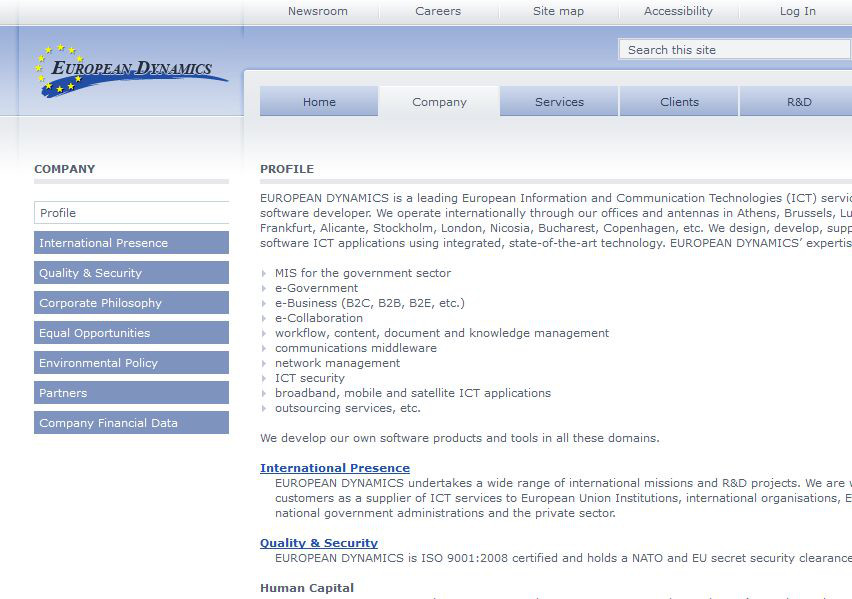Select the Company tab
This screenshot has width=852, height=599.
tap(439, 101)
